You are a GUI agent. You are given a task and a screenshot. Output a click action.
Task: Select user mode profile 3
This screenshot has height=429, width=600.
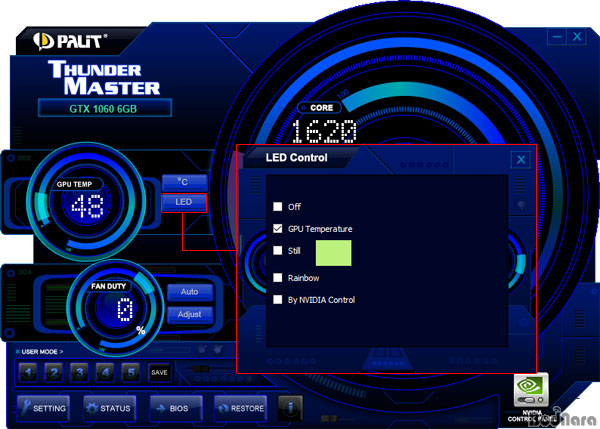coord(80,372)
